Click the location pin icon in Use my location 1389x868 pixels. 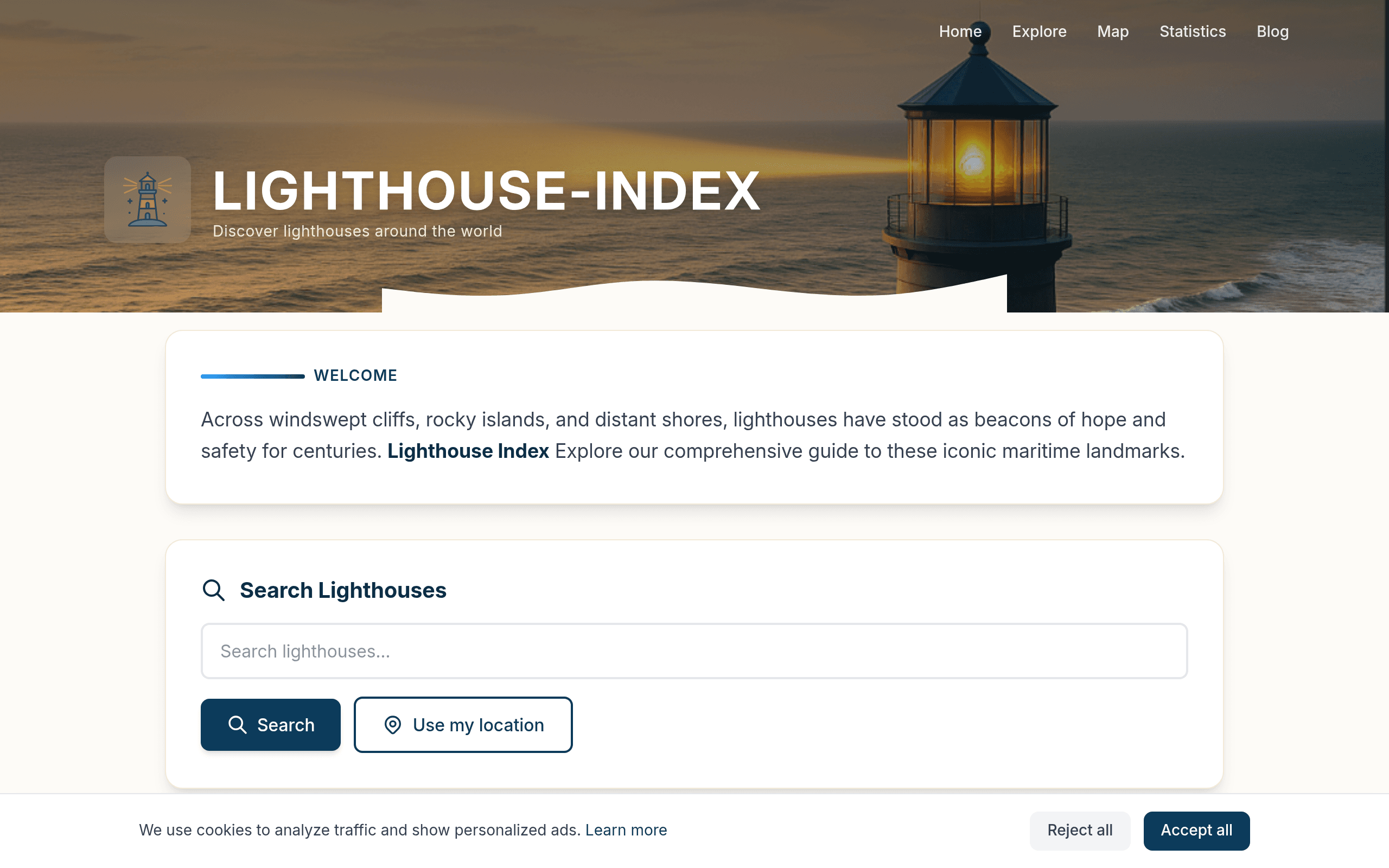392,724
